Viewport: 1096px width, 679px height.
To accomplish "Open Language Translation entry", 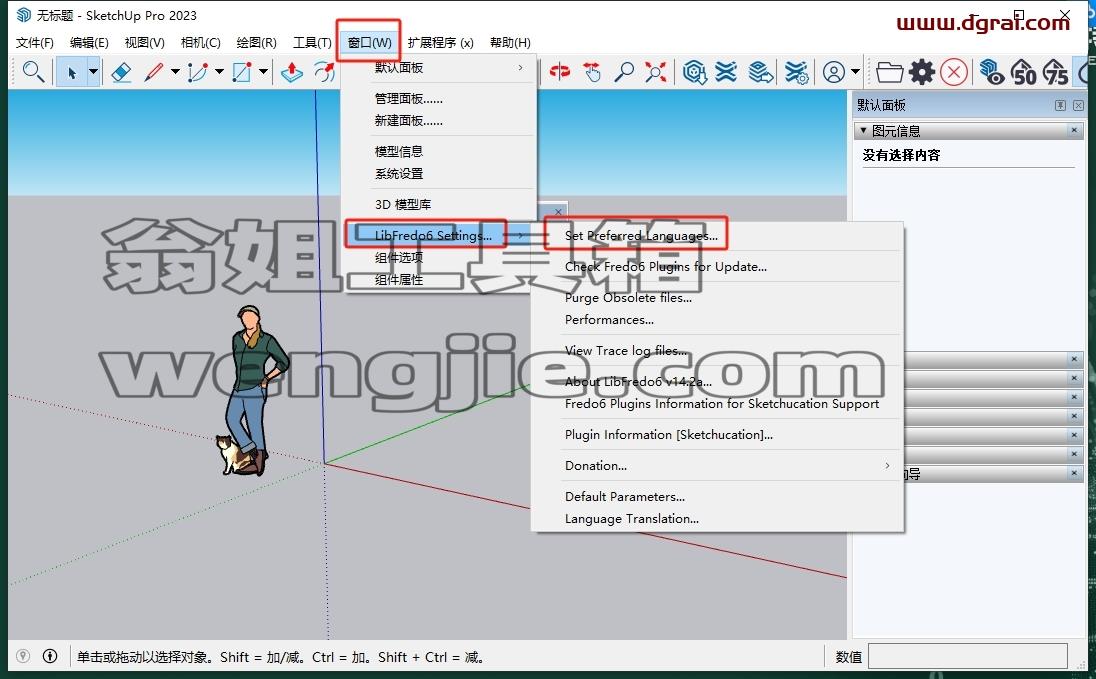I will pyautogui.click(x=631, y=519).
